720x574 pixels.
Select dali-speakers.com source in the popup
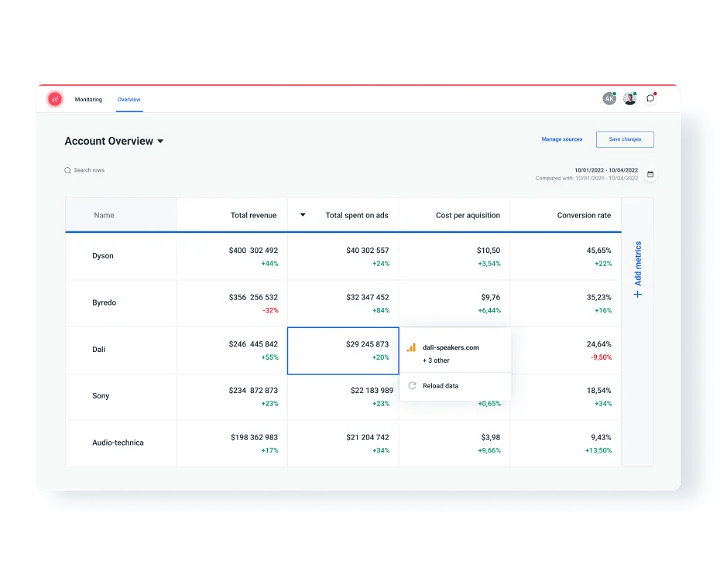pos(450,348)
